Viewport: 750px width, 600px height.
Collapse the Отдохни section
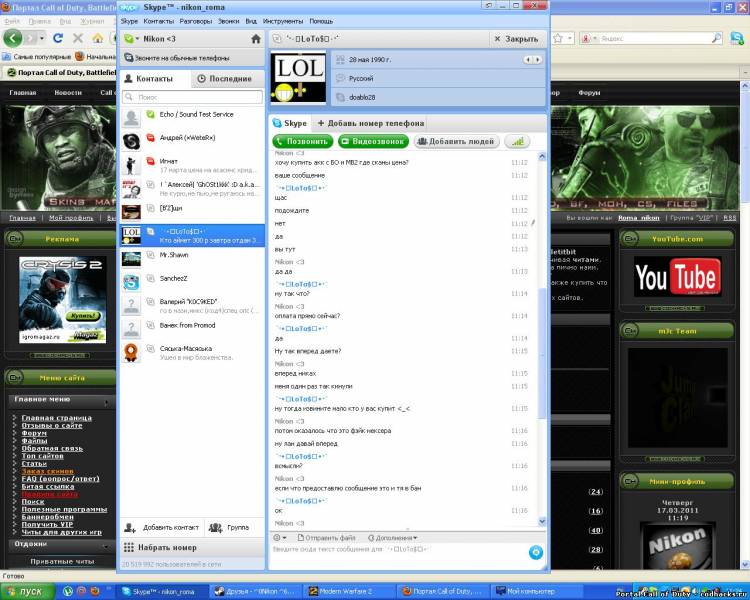pos(106,545)
